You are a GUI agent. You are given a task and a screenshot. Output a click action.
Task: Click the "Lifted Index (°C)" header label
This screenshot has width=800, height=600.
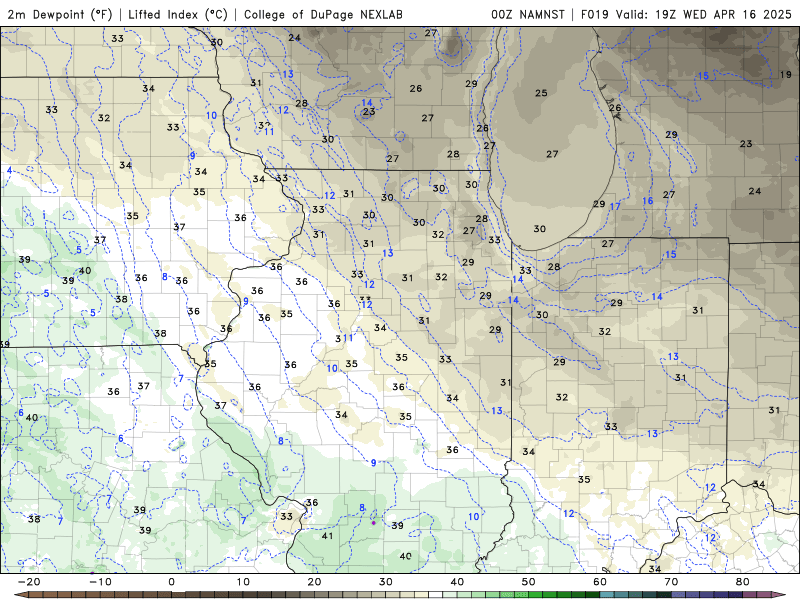178,14
